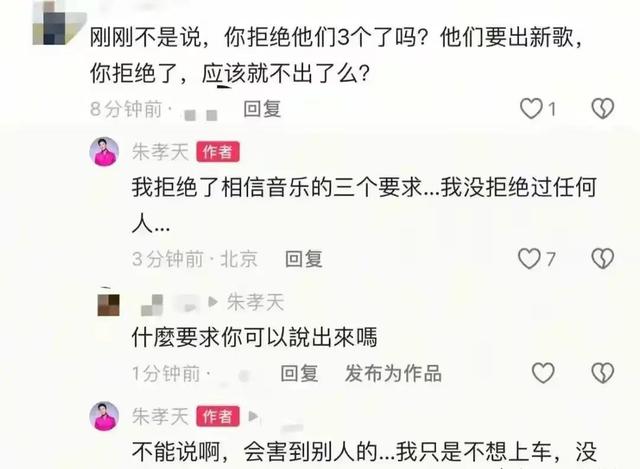Screen dimensions: 640x469
Task: Dislike the 什麼要求你可以說出來嗎 comment
Action: 603,373
